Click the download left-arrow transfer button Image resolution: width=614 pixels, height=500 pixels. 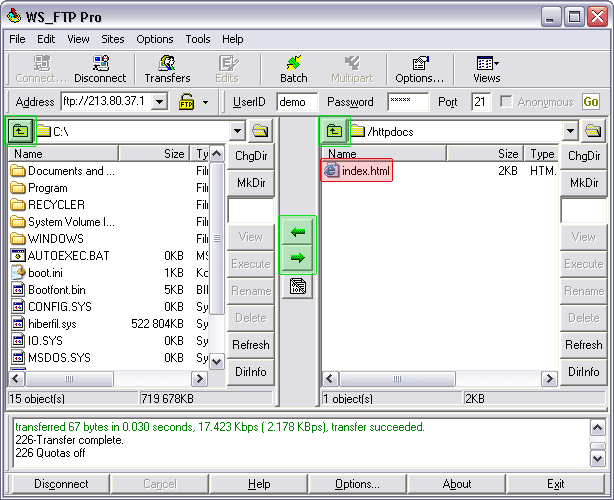click(x=297, y=232)
